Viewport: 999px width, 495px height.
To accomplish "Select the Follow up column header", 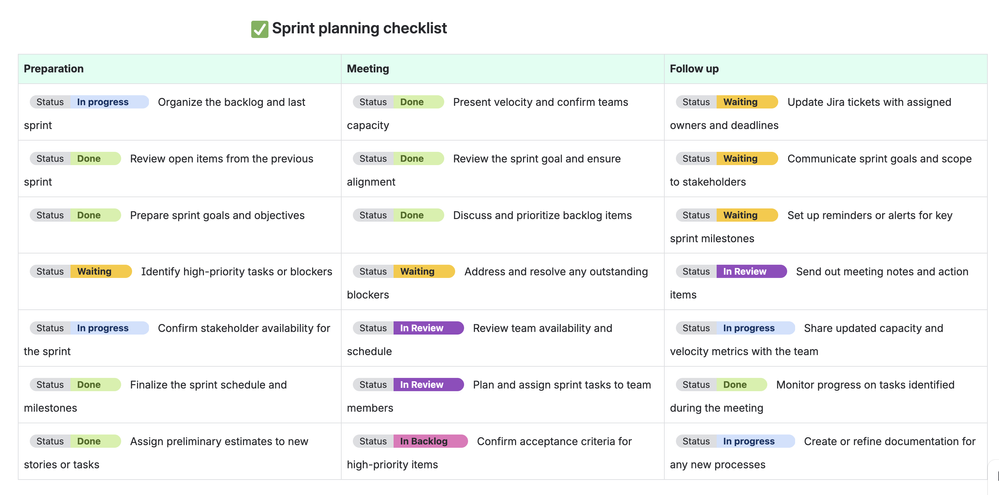I will (694, 69).
